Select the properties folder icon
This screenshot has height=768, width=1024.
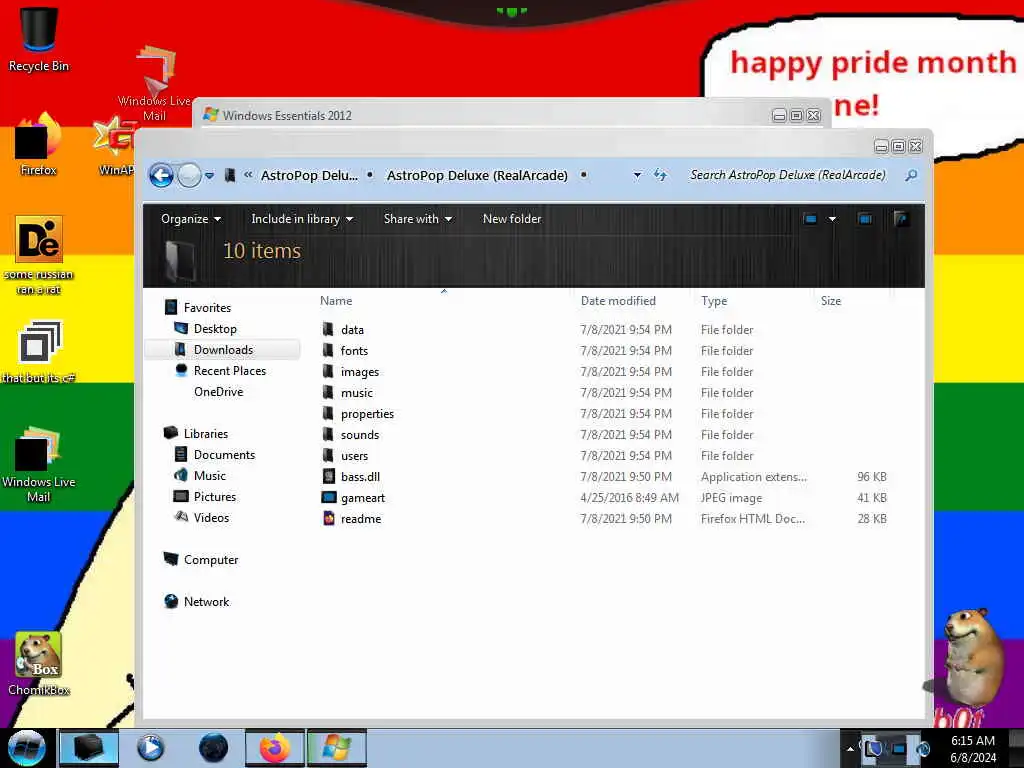[x=328, y=413]
